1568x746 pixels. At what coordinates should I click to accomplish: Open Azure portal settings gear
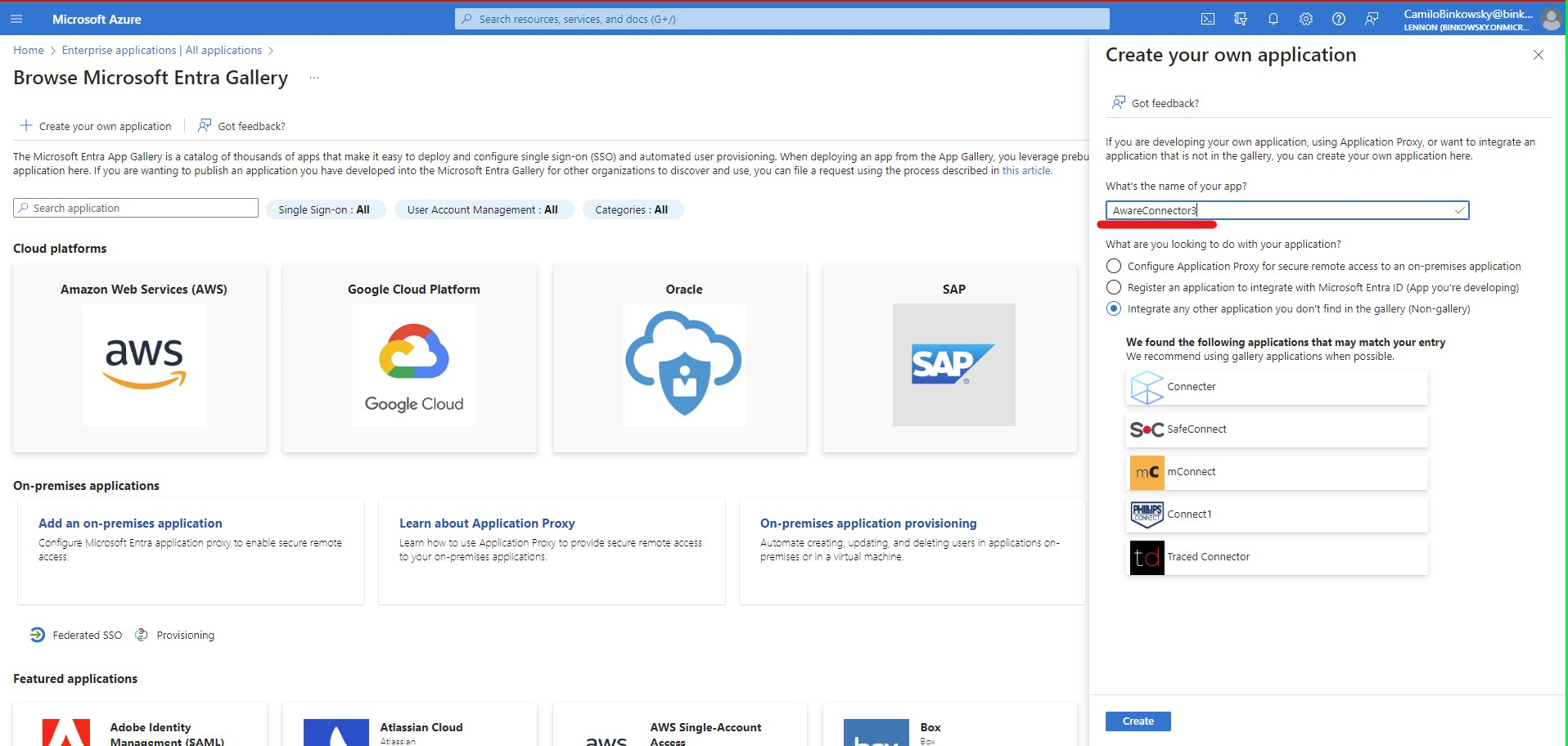[x=1306, y=18]
